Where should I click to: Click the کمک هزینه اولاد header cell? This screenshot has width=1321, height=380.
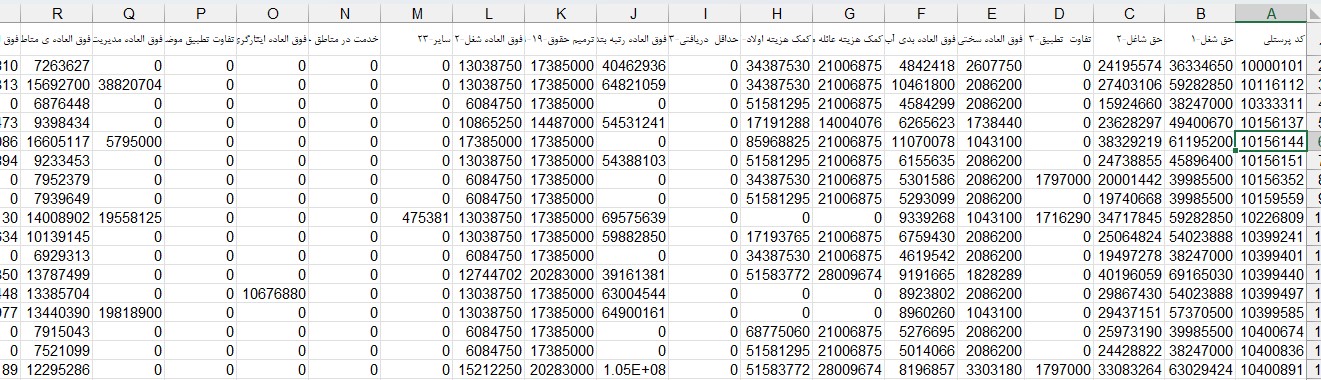coord(777,41)
